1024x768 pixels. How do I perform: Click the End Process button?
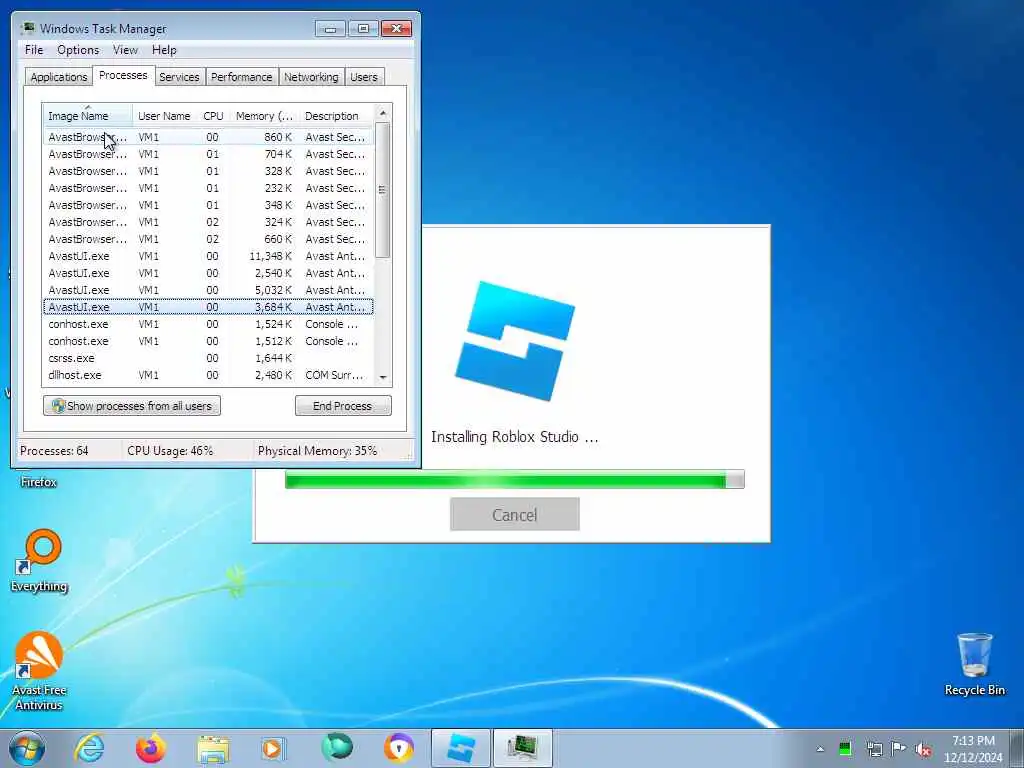point(343,406)
